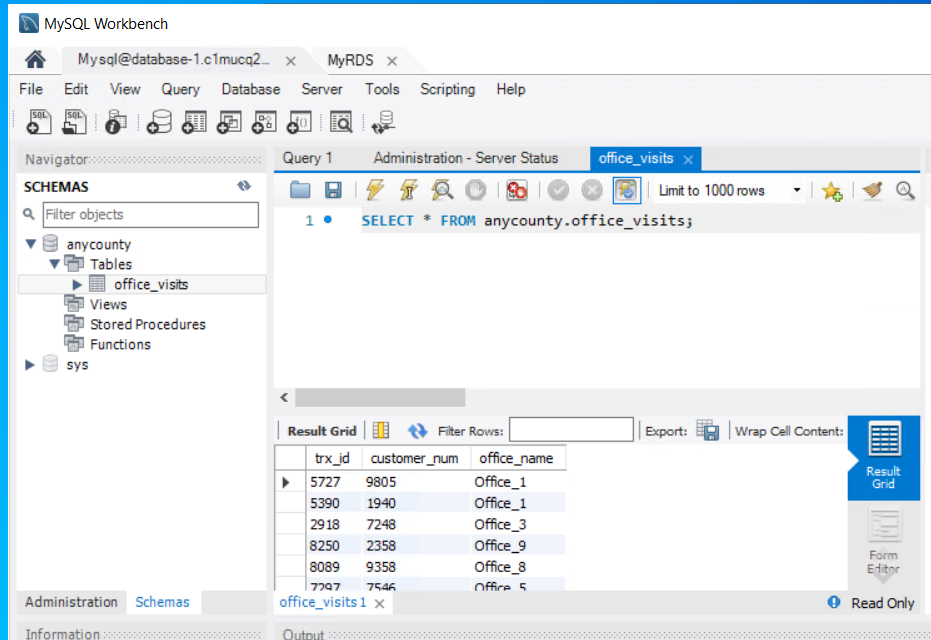Open Administration - Server Status tab

[466, 158]
